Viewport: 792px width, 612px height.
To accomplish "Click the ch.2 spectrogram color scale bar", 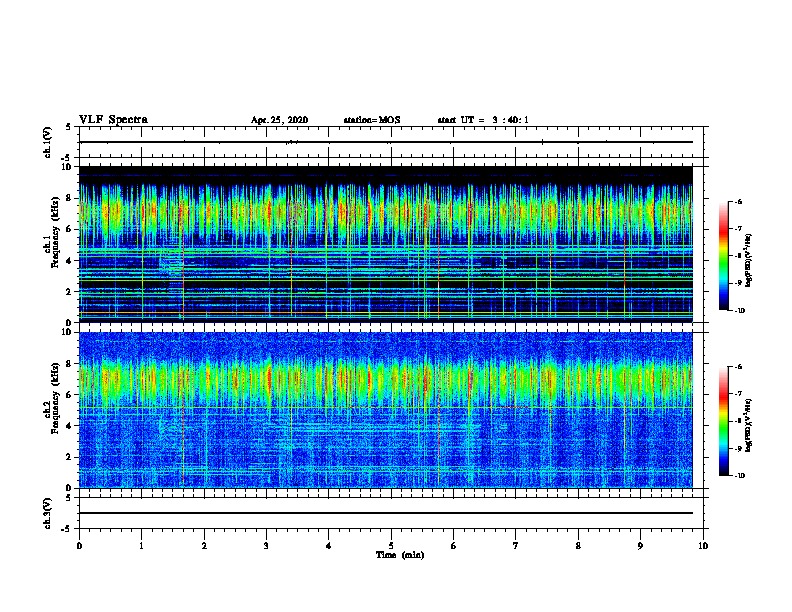I will tap(723, 421).
